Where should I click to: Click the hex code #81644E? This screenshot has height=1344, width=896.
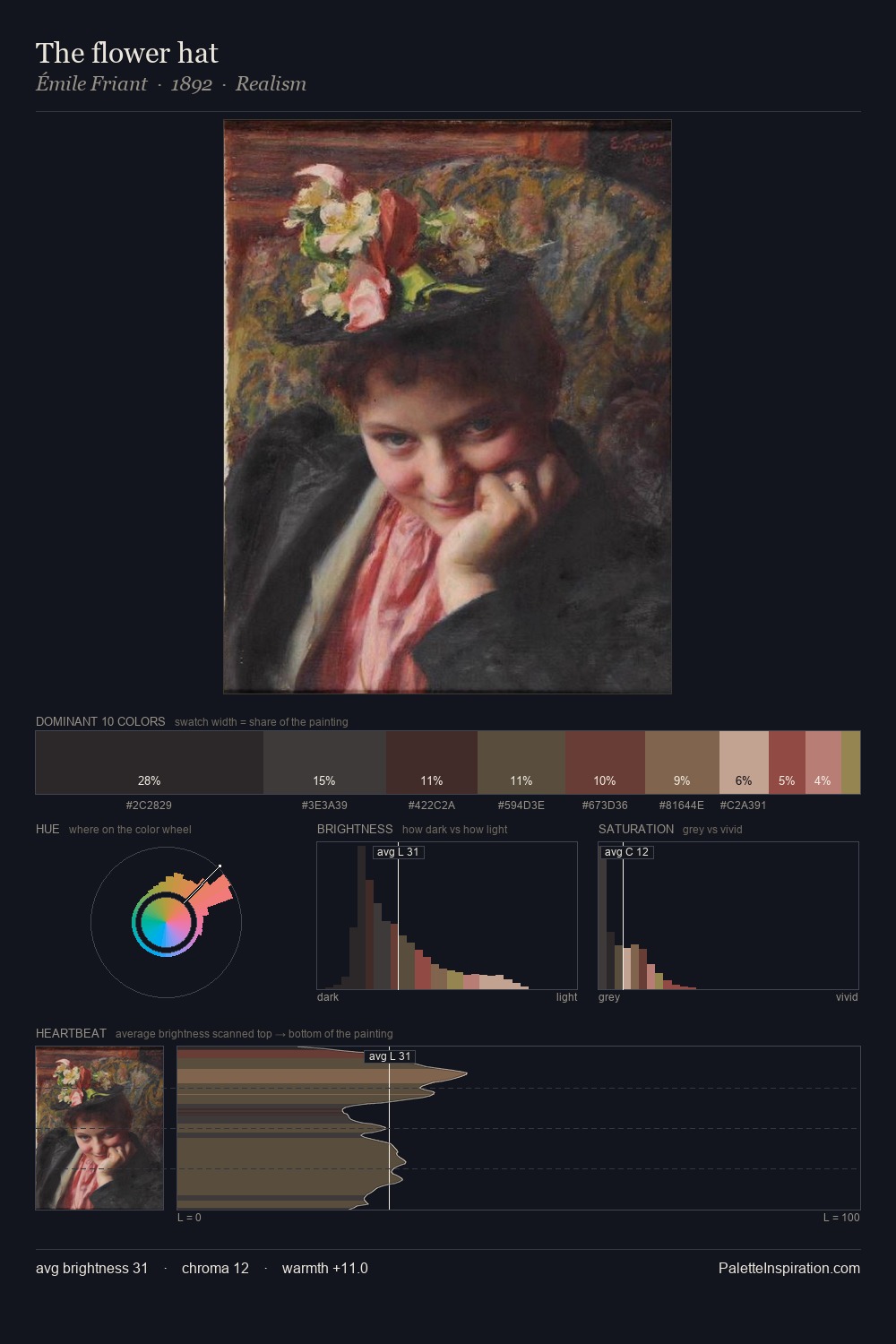click(x=682, y=806)
